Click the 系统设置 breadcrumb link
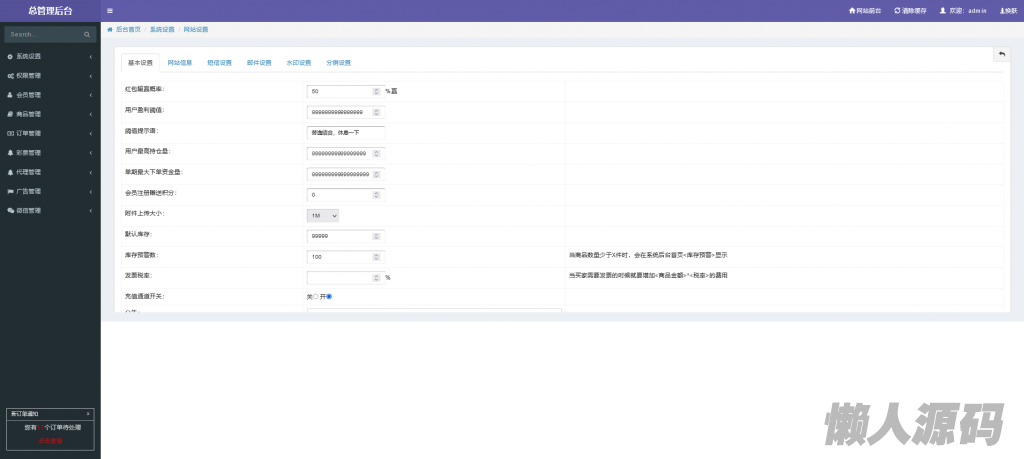The image size is (1024, 459). [x=162, y=30]
